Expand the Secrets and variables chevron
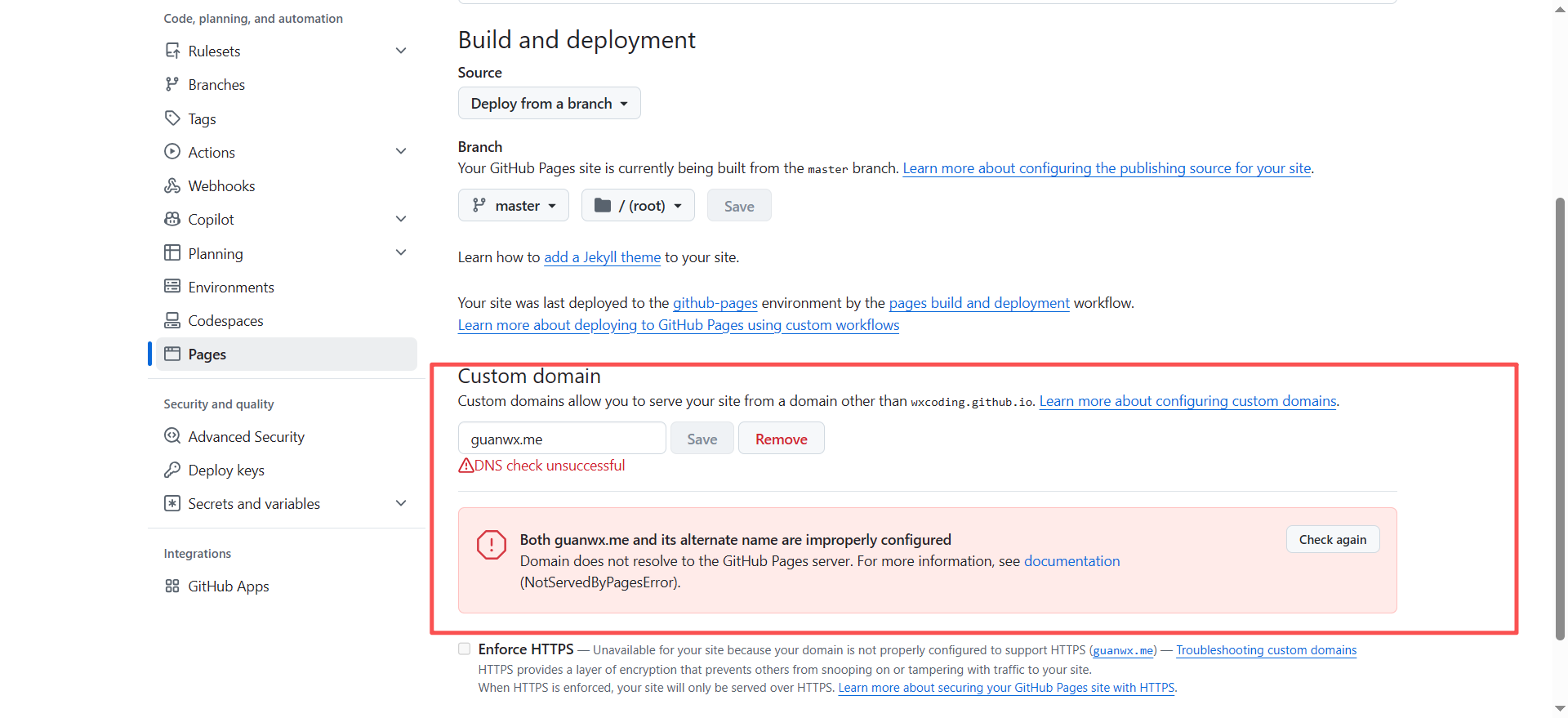The image size is (1568, 718). [x=401, y=503]
